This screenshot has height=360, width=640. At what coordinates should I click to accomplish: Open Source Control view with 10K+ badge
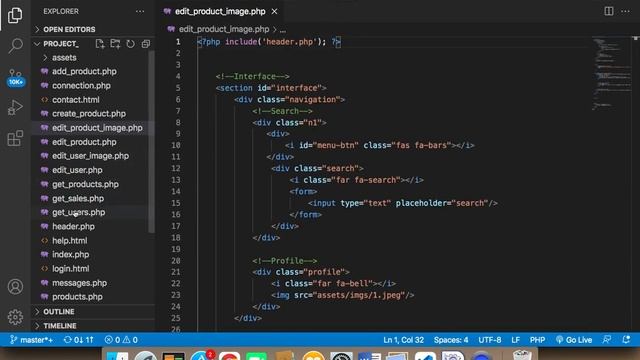pos(15,77)
